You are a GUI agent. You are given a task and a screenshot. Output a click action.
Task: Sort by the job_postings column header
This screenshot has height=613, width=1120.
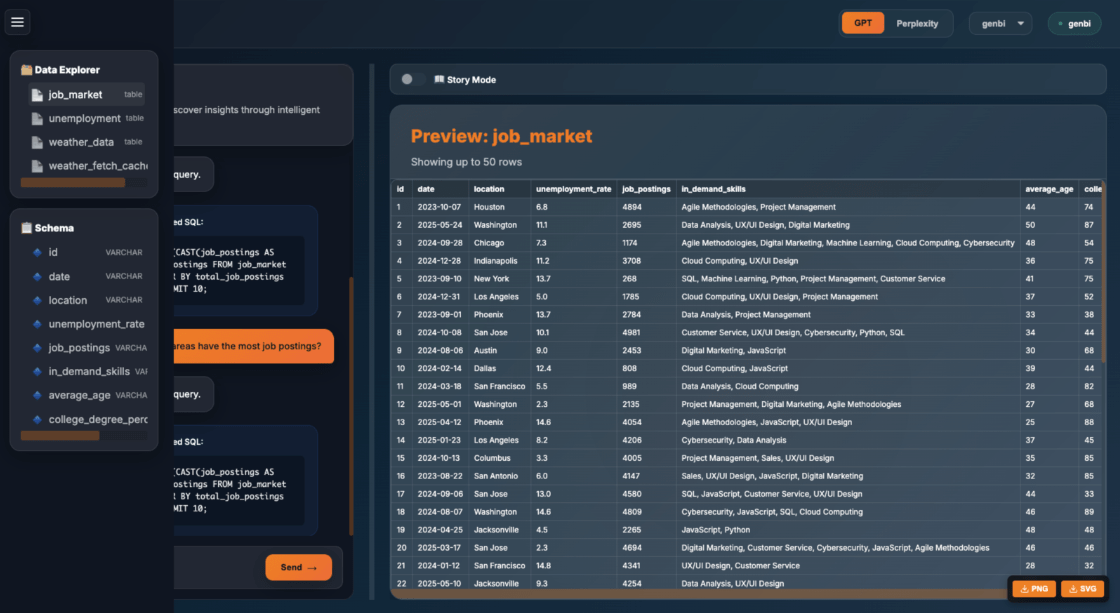(x=645, y=189)
